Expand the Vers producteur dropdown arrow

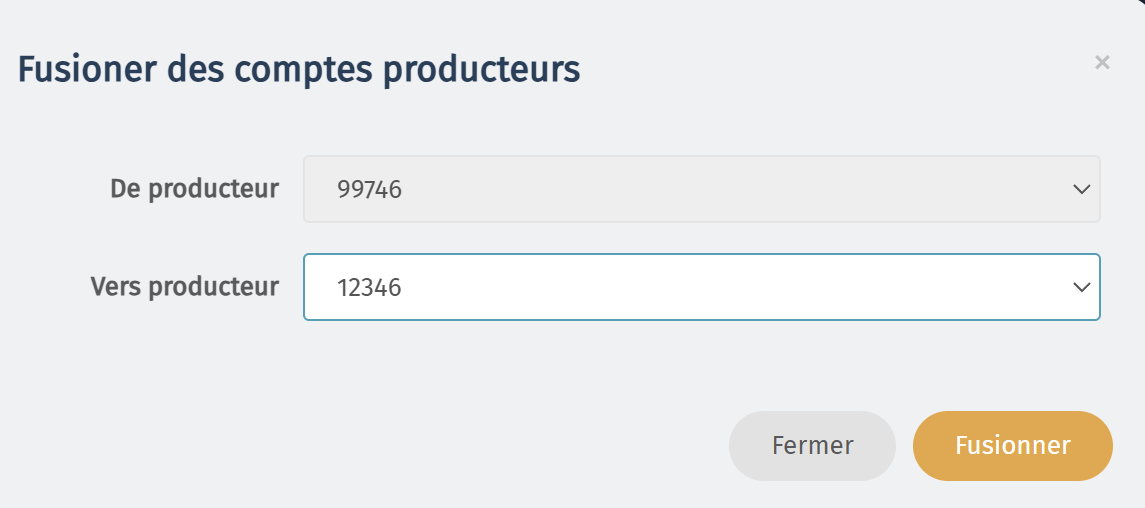coord(1081,288)
